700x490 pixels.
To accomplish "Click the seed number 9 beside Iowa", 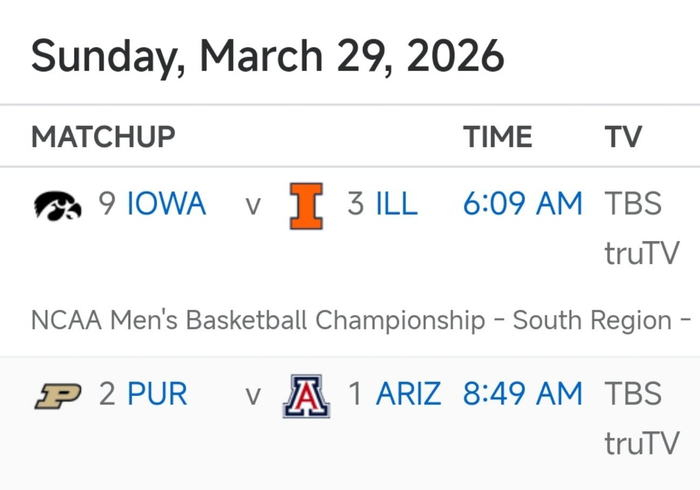I will 107,204.
